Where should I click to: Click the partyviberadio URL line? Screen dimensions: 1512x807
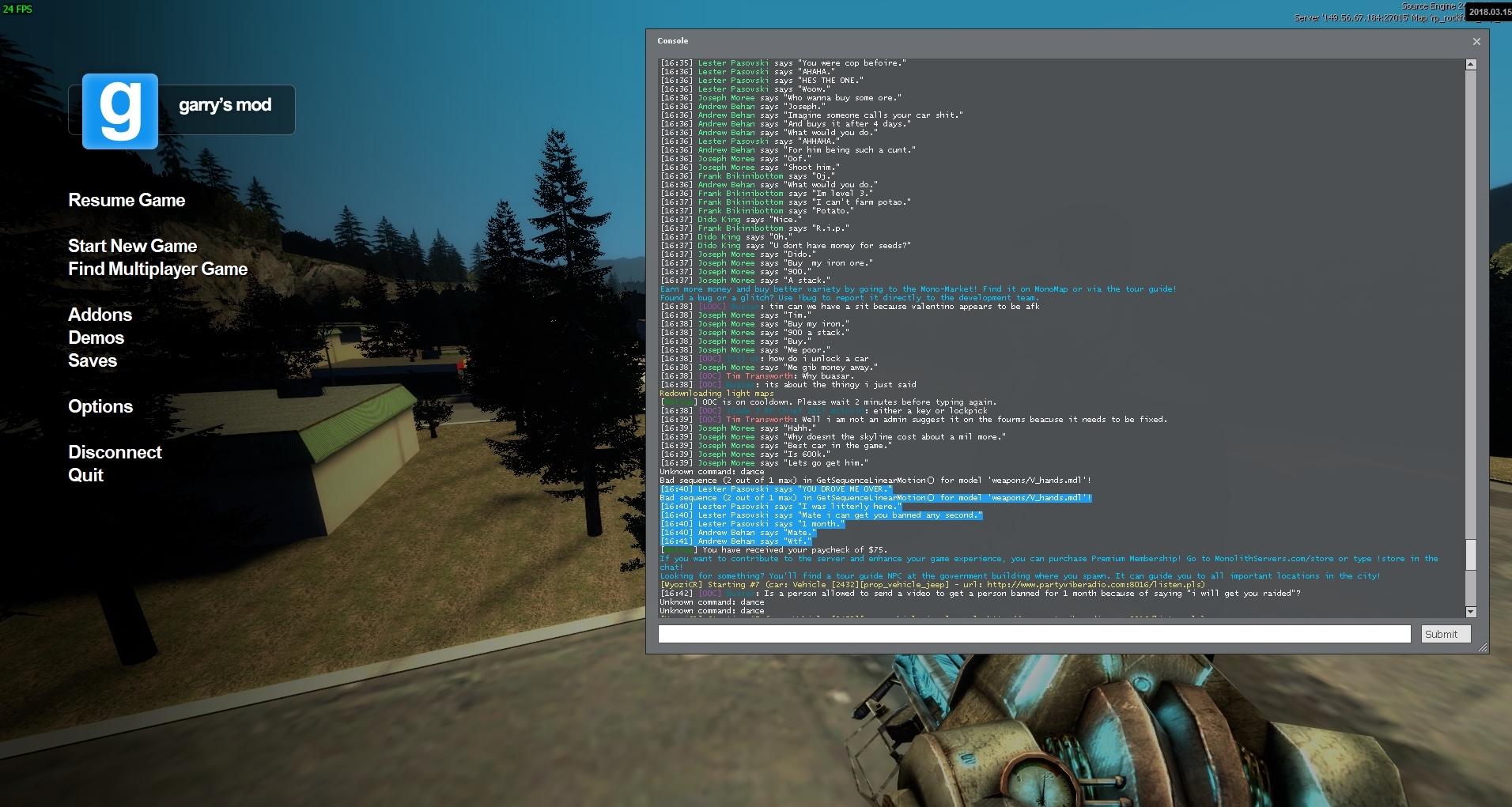pyautogui.click(x=932, y=585)
